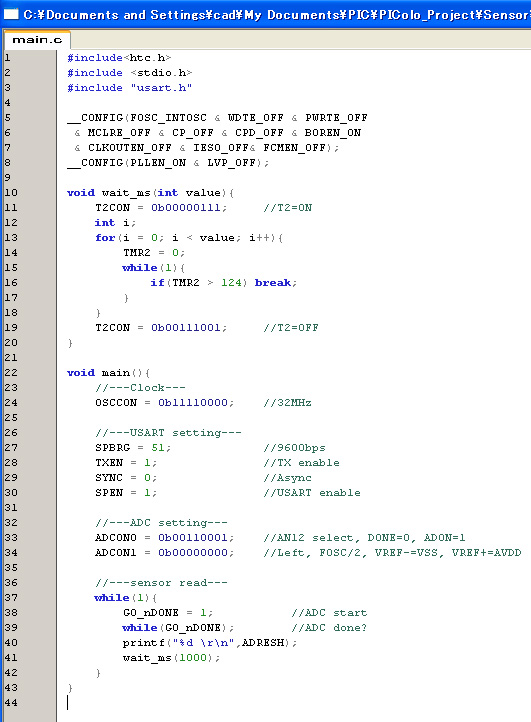Switch to the main.c editor tab
The height and width of the screenshot is (722, 531).
pos(37,40)
